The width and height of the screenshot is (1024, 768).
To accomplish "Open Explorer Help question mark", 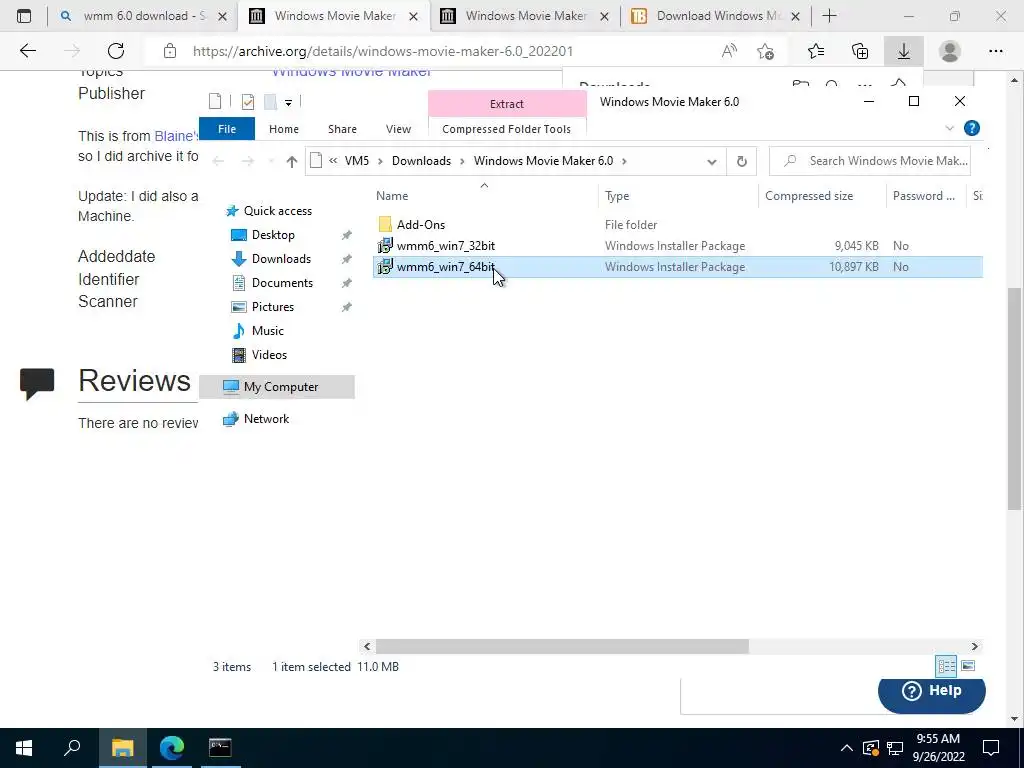I will pos(972,129).
